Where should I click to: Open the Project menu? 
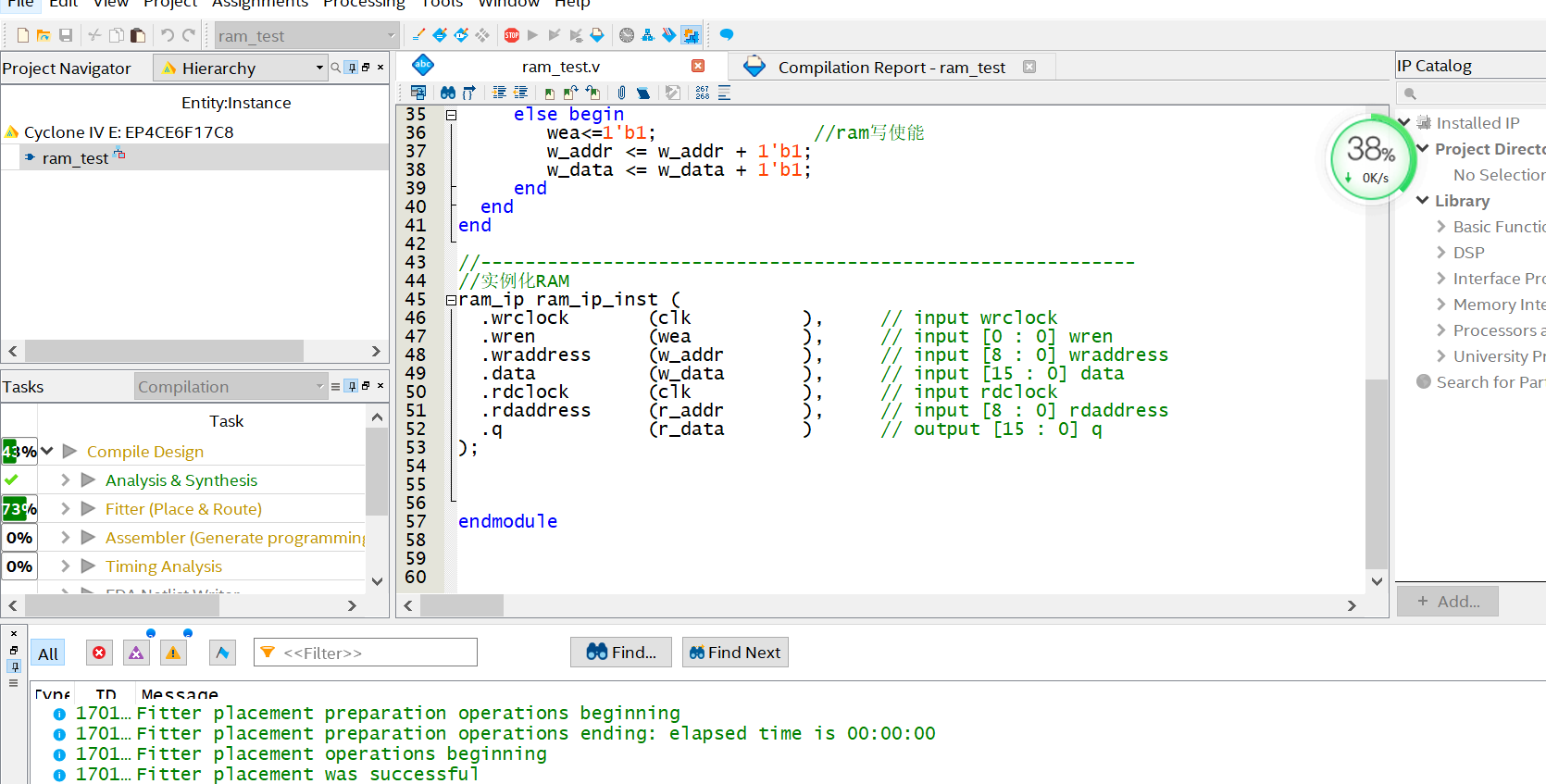[170, 4]
